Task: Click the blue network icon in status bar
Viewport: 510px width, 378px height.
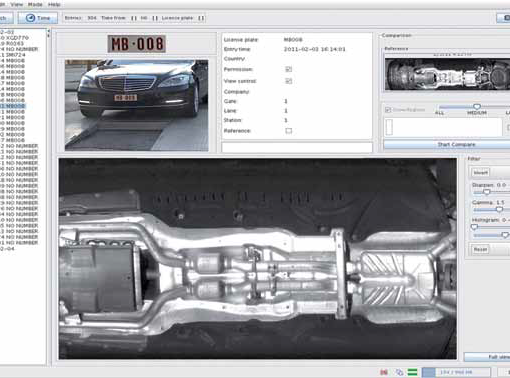Action: click(399, 372)
